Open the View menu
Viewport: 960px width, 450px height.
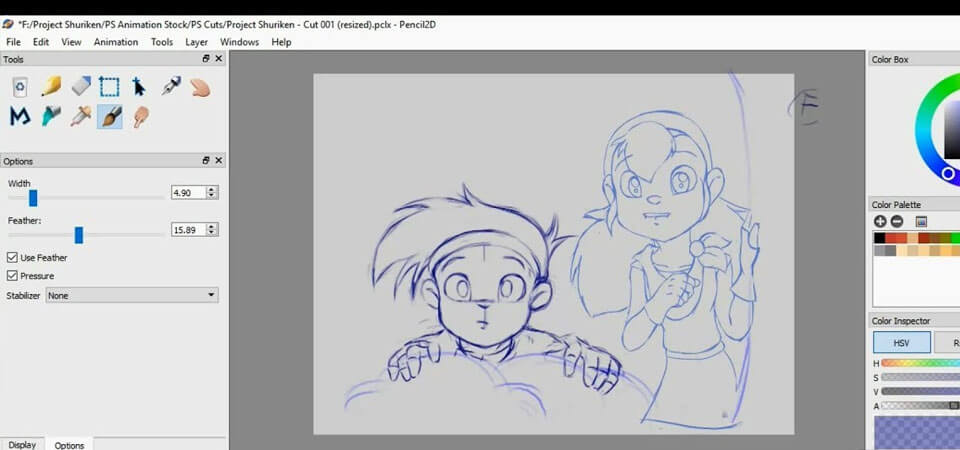[x=71, y=42]
